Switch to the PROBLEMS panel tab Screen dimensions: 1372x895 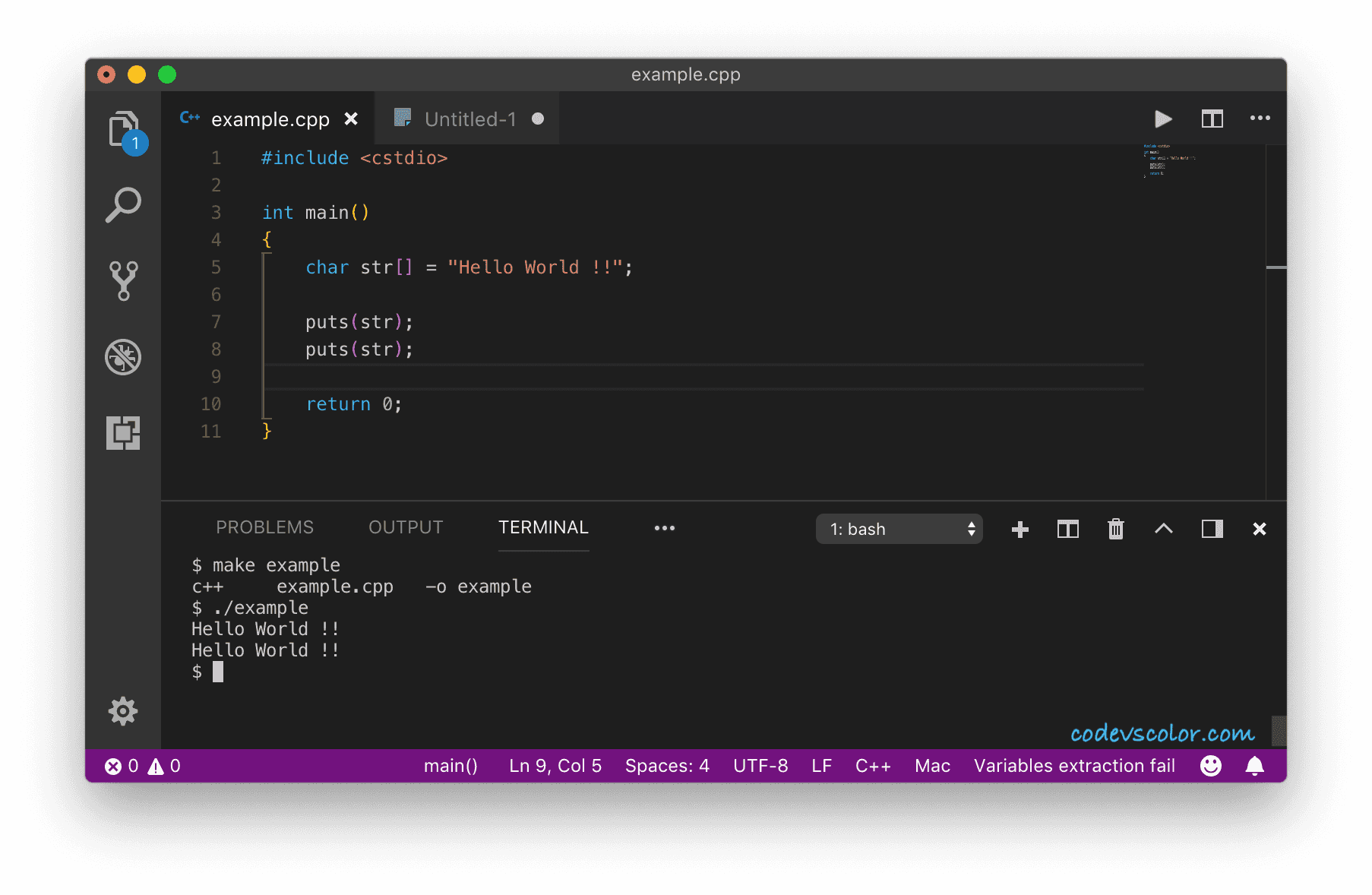click(264, 527)
